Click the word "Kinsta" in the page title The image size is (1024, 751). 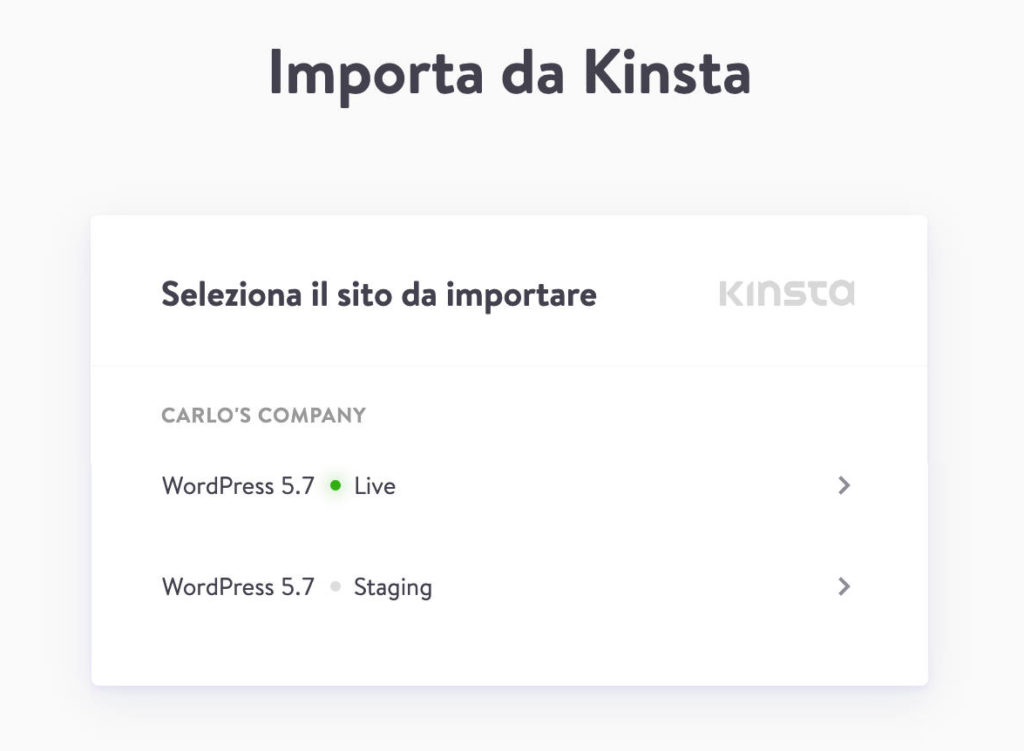coord(667,72)
